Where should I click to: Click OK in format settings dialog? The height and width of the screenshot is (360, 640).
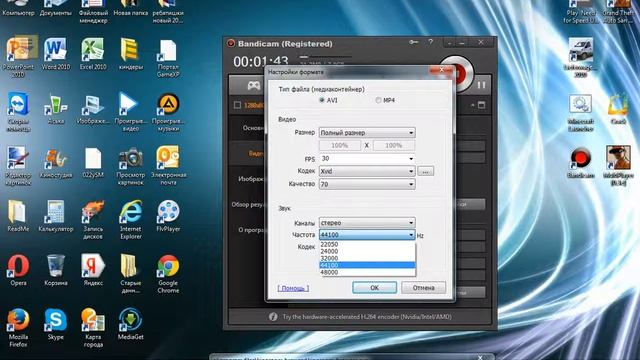(x=374, y=288)
